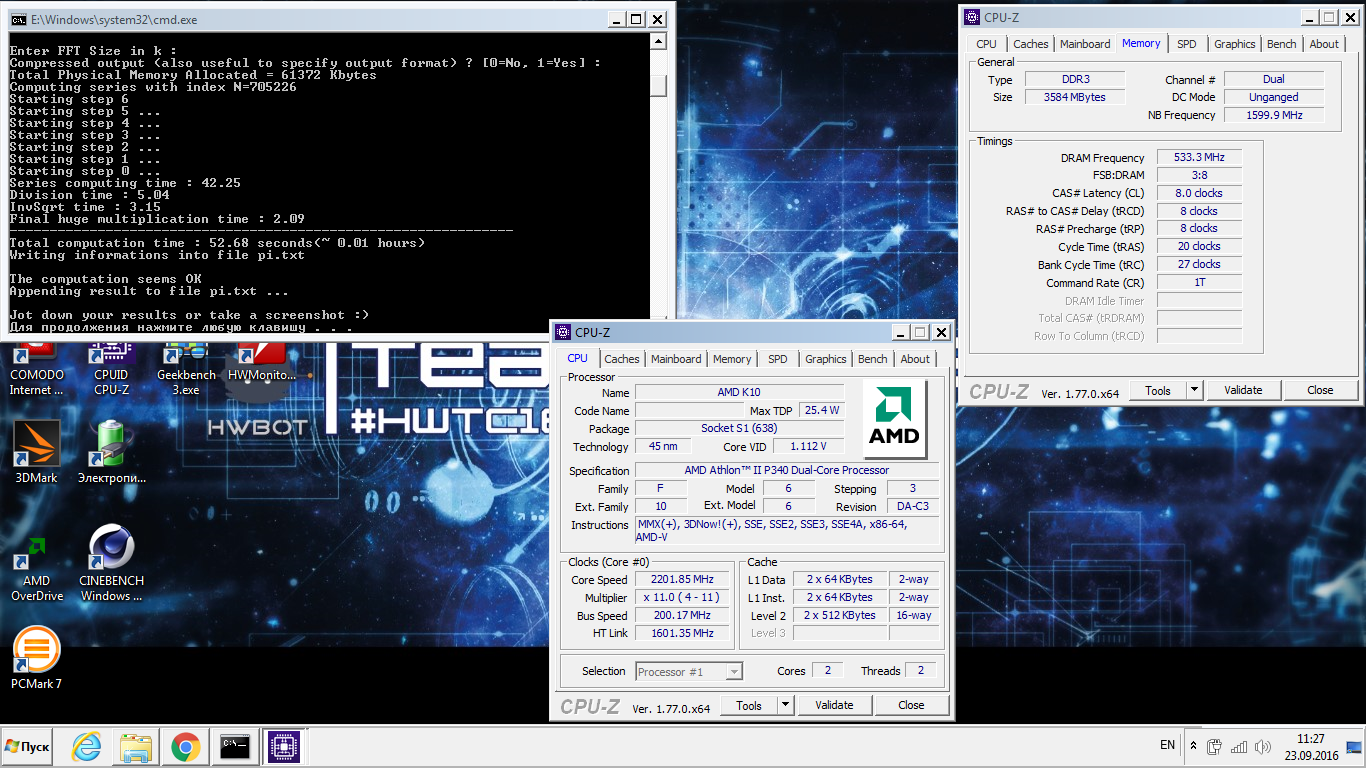Open the Processor #1 selection dropdown

tap(688, 671)
